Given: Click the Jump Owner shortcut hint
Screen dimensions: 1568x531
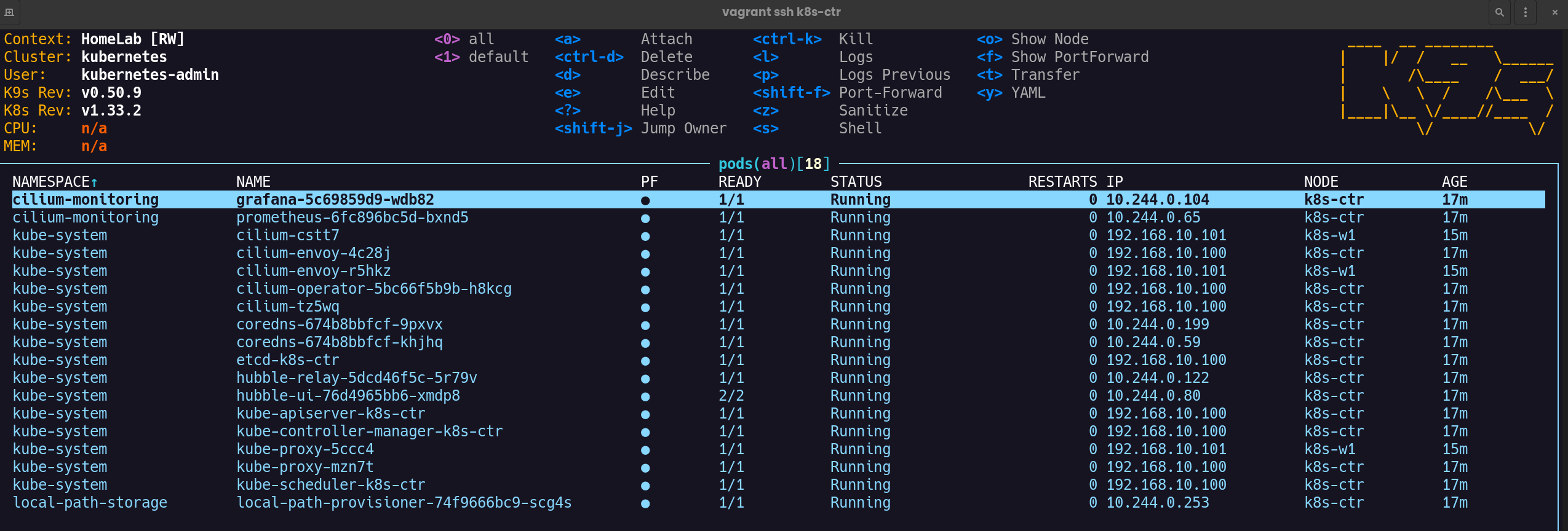Looking at the screenshot, I should point(641,128).
